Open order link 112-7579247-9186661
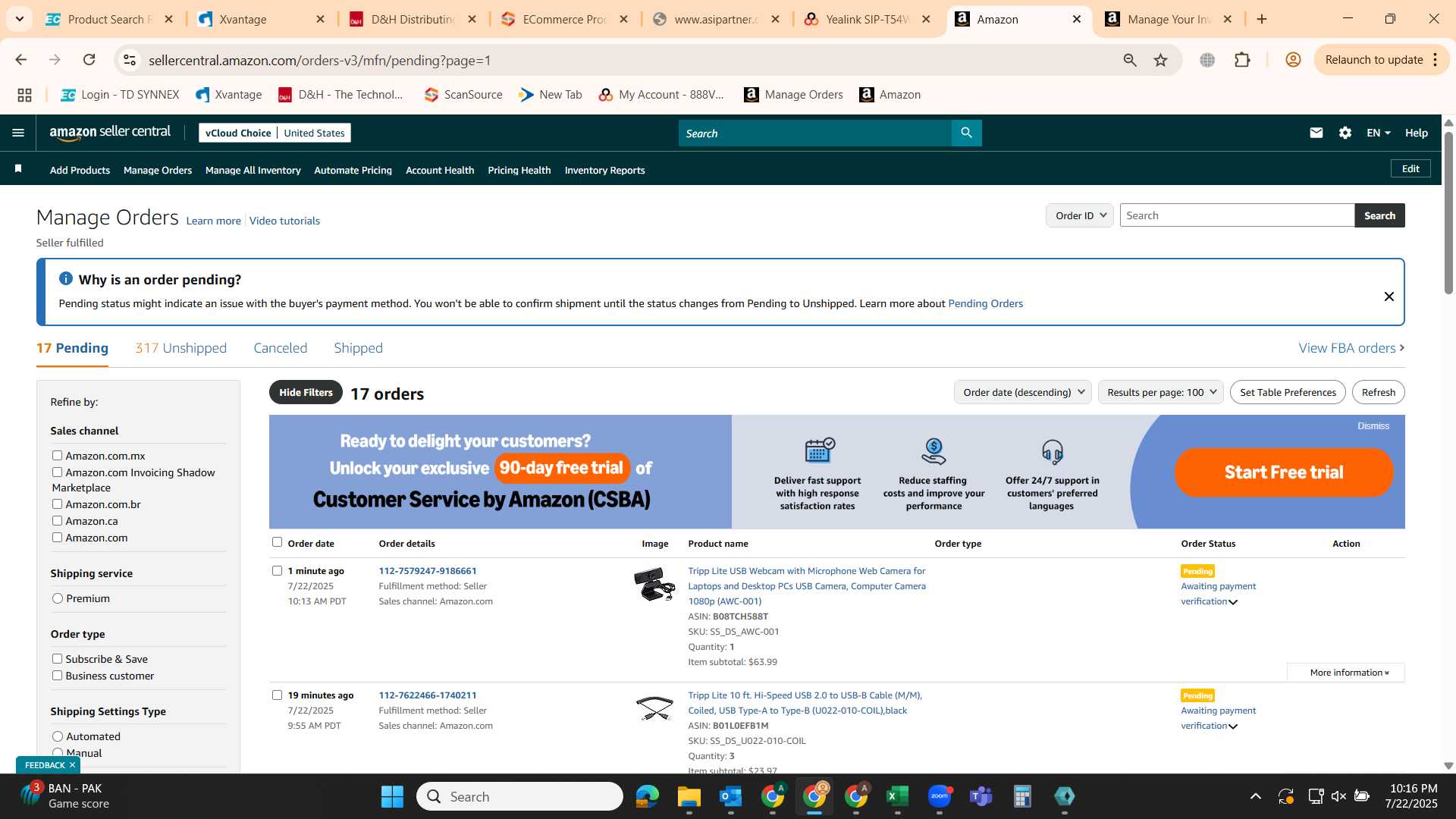 click(x=428, y=571)
